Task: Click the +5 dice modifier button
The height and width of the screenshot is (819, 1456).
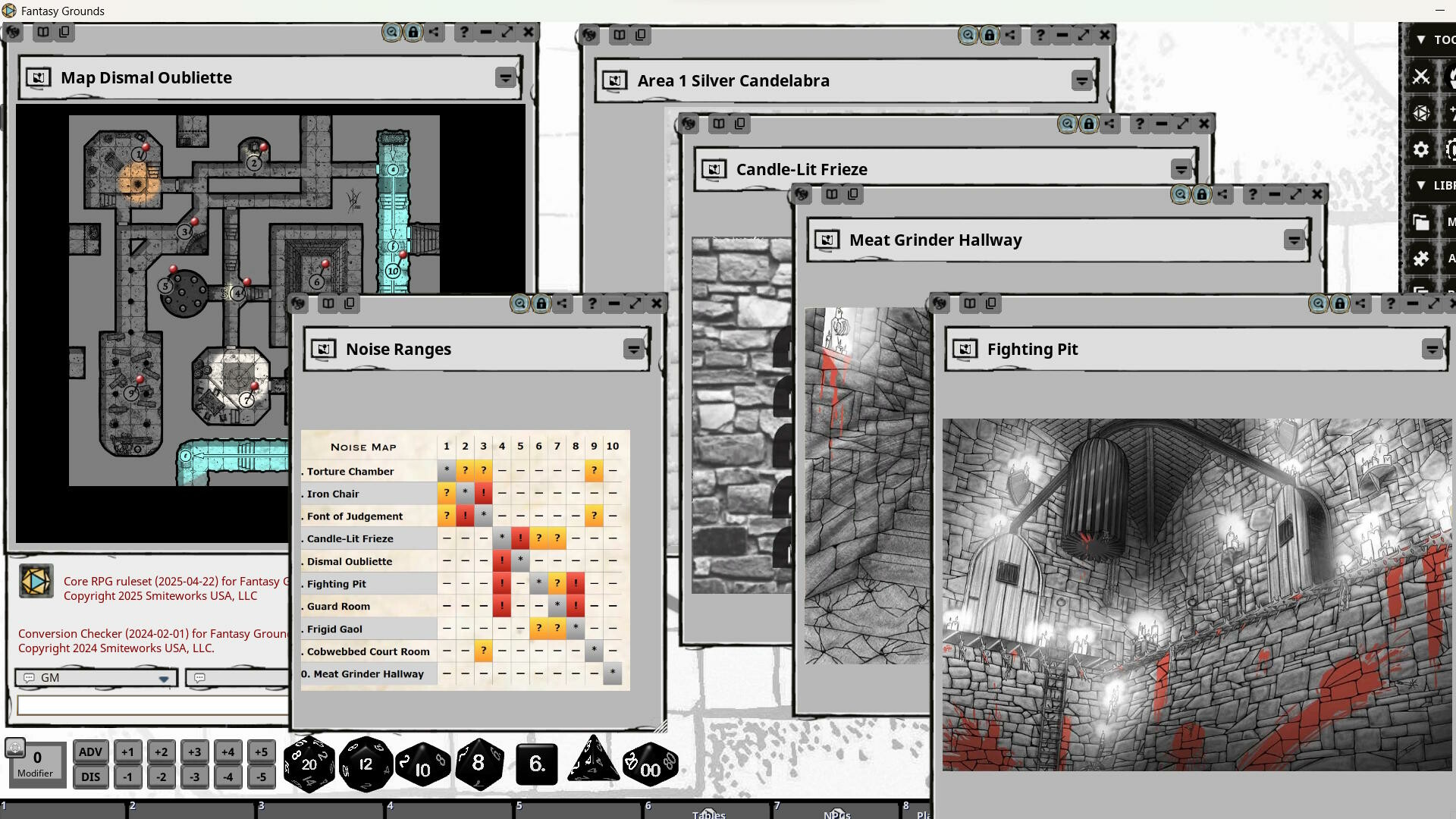Action: tap(262, 752)
